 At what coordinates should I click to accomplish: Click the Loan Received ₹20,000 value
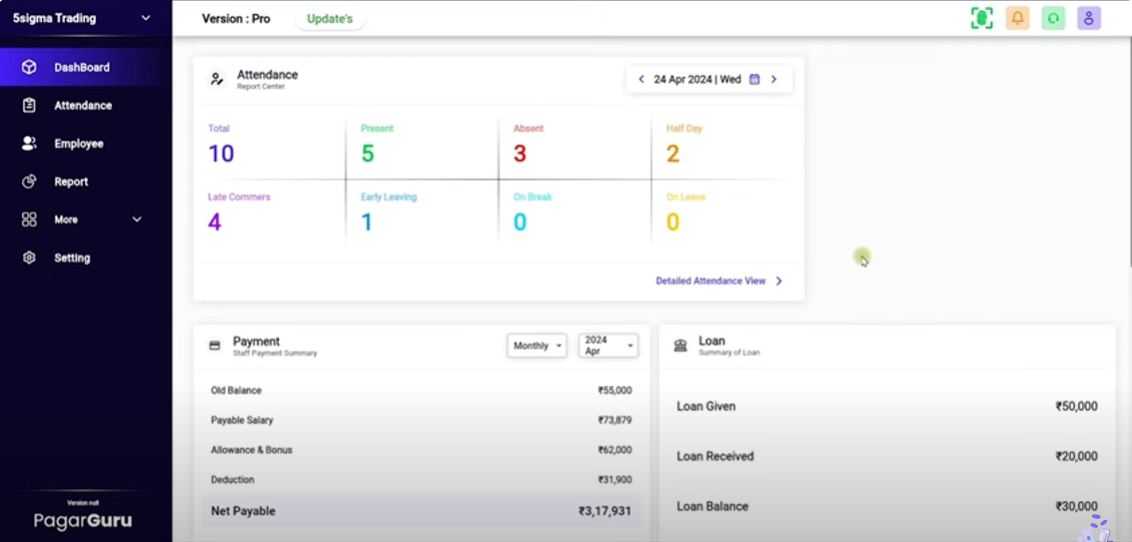(x=1076, y=456)
